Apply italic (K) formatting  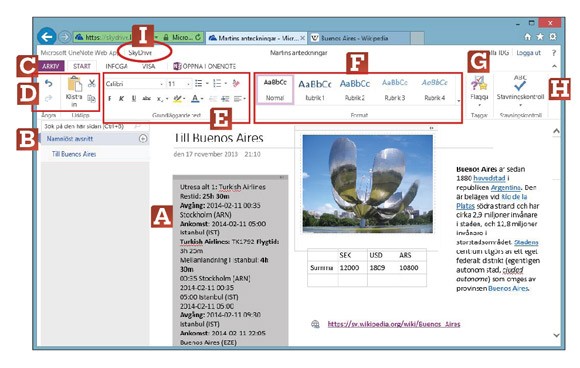[x=121, y=99]
